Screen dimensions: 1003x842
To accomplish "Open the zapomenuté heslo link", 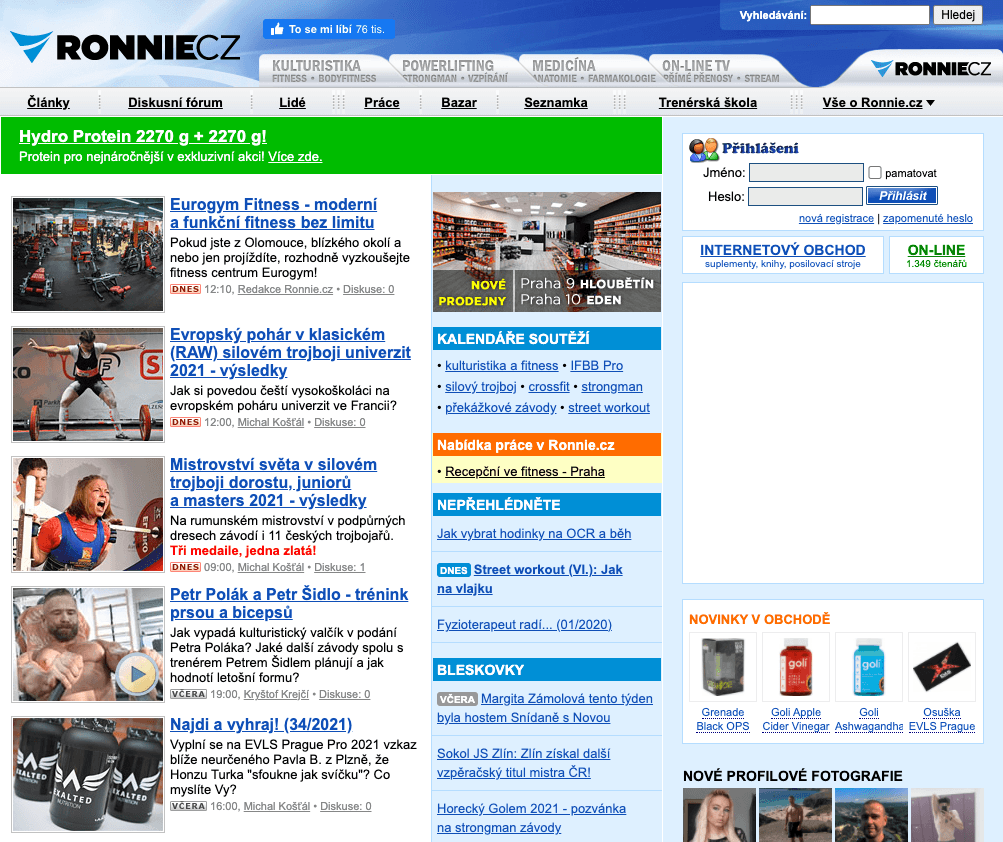I will click(x=928, y=218).
